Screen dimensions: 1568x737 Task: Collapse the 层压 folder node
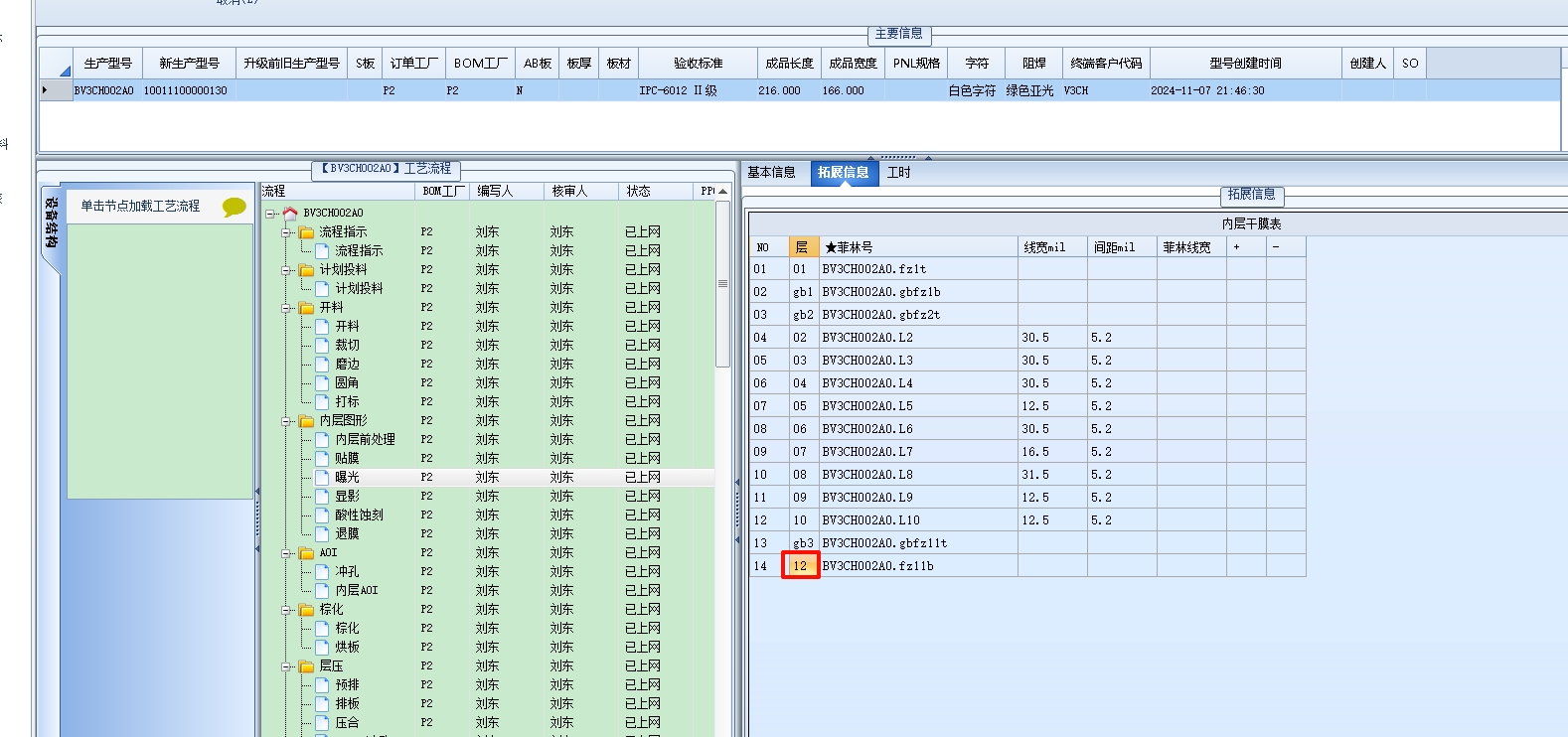[x=286, y=665]
